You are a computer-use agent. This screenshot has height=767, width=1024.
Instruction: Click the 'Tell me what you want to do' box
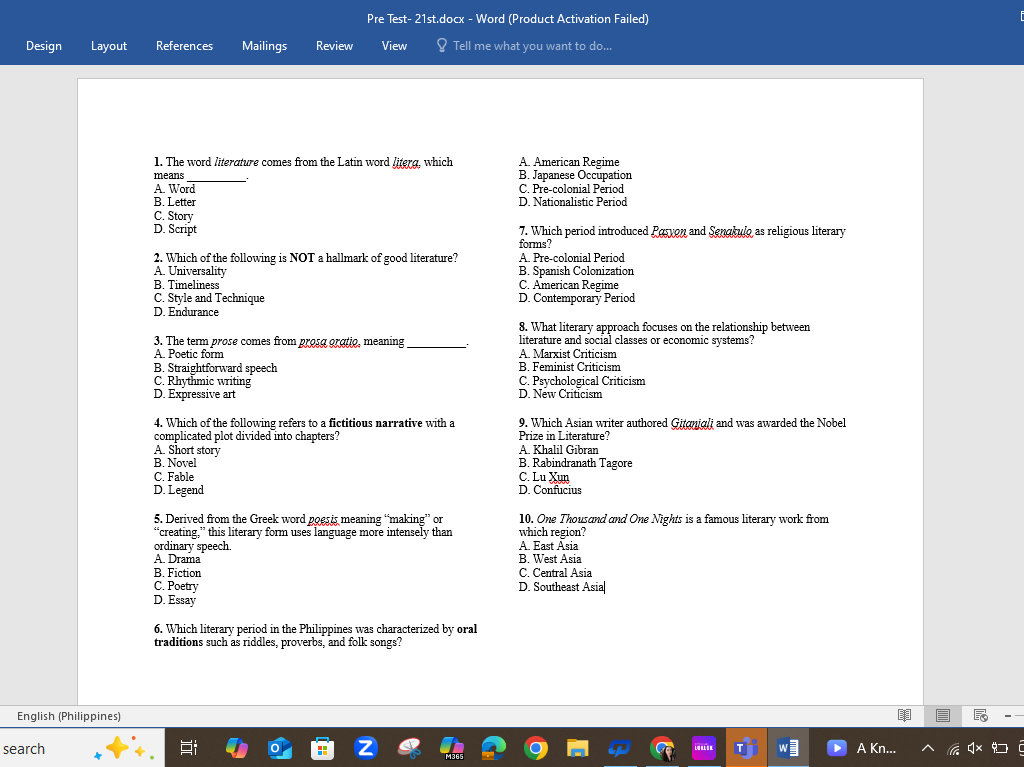coord(531,46)
